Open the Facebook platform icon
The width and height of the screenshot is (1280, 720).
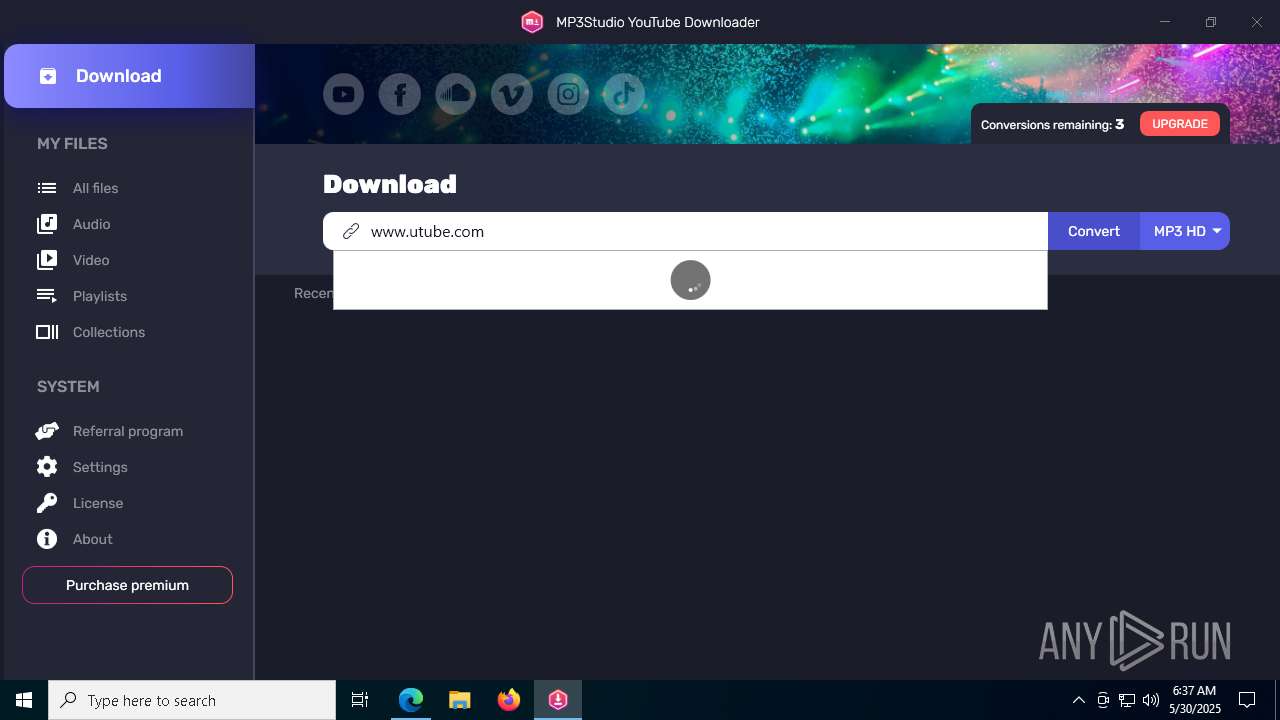click(400, 95)
